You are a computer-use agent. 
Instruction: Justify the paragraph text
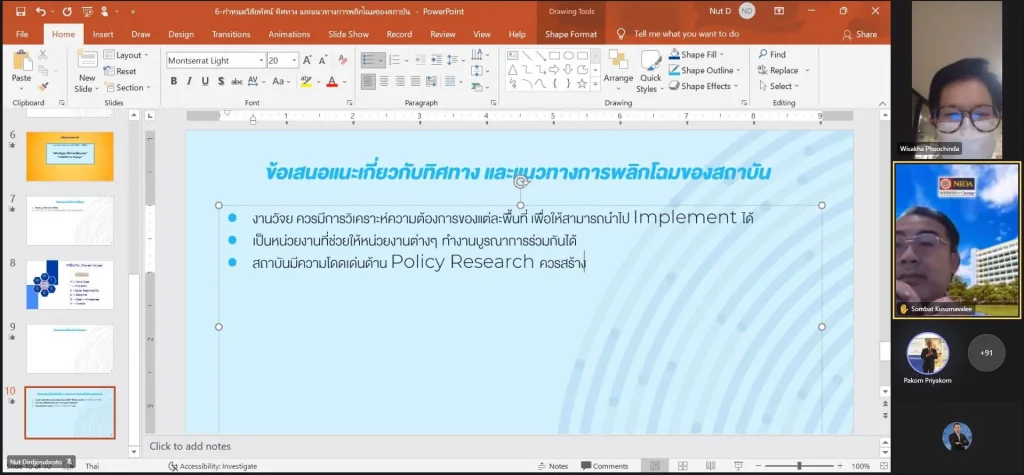click(x=415, y=81)
